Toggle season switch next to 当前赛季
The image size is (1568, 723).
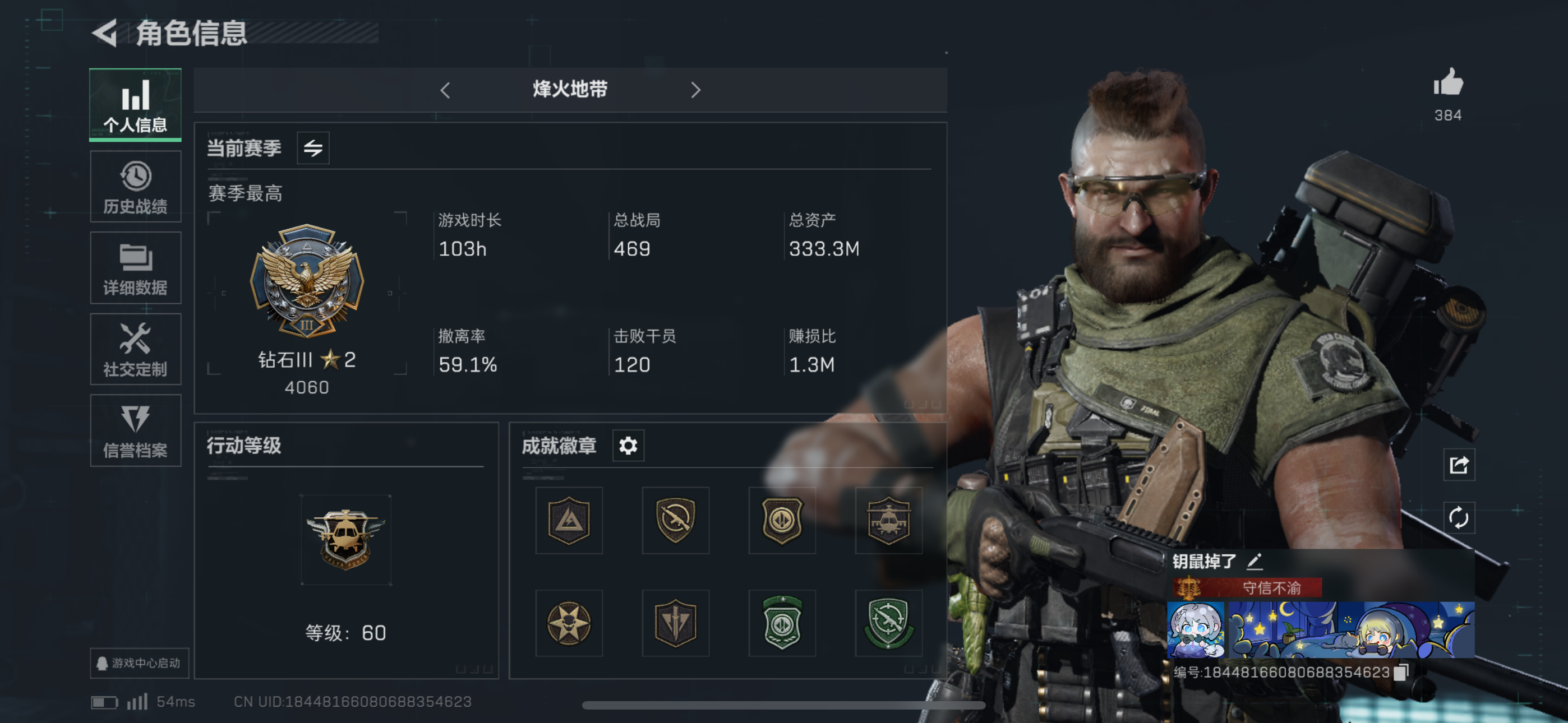313,148
